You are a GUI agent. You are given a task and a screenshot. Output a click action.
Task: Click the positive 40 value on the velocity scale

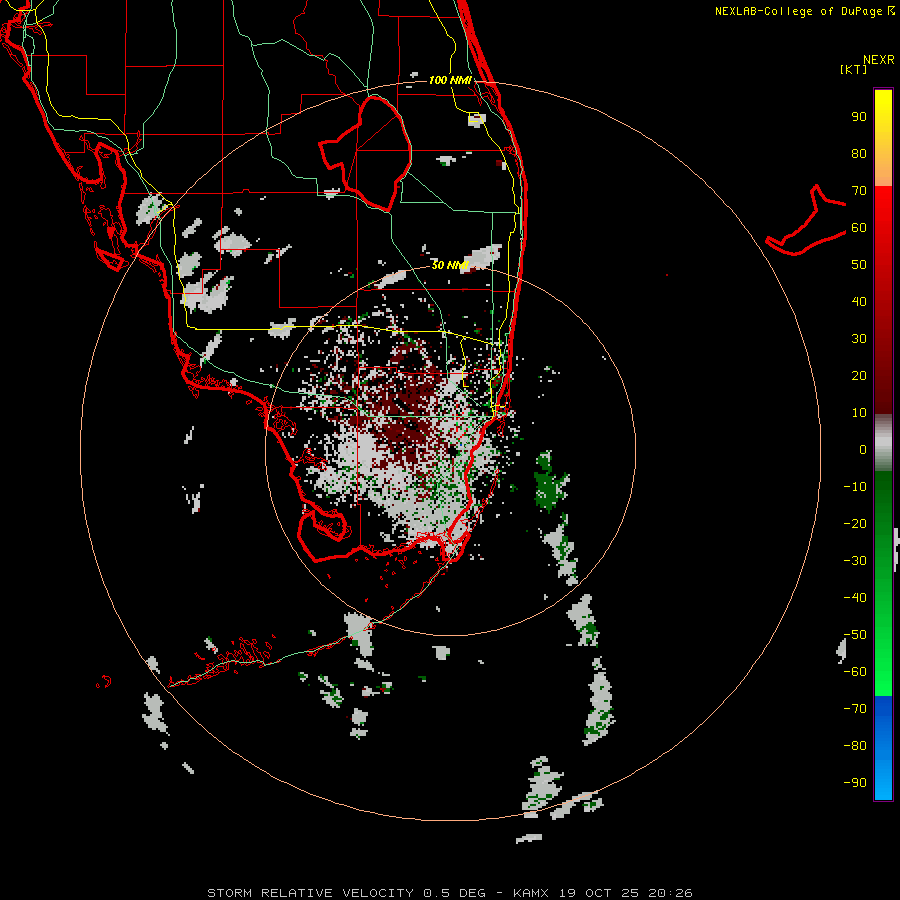pos(859,302)
